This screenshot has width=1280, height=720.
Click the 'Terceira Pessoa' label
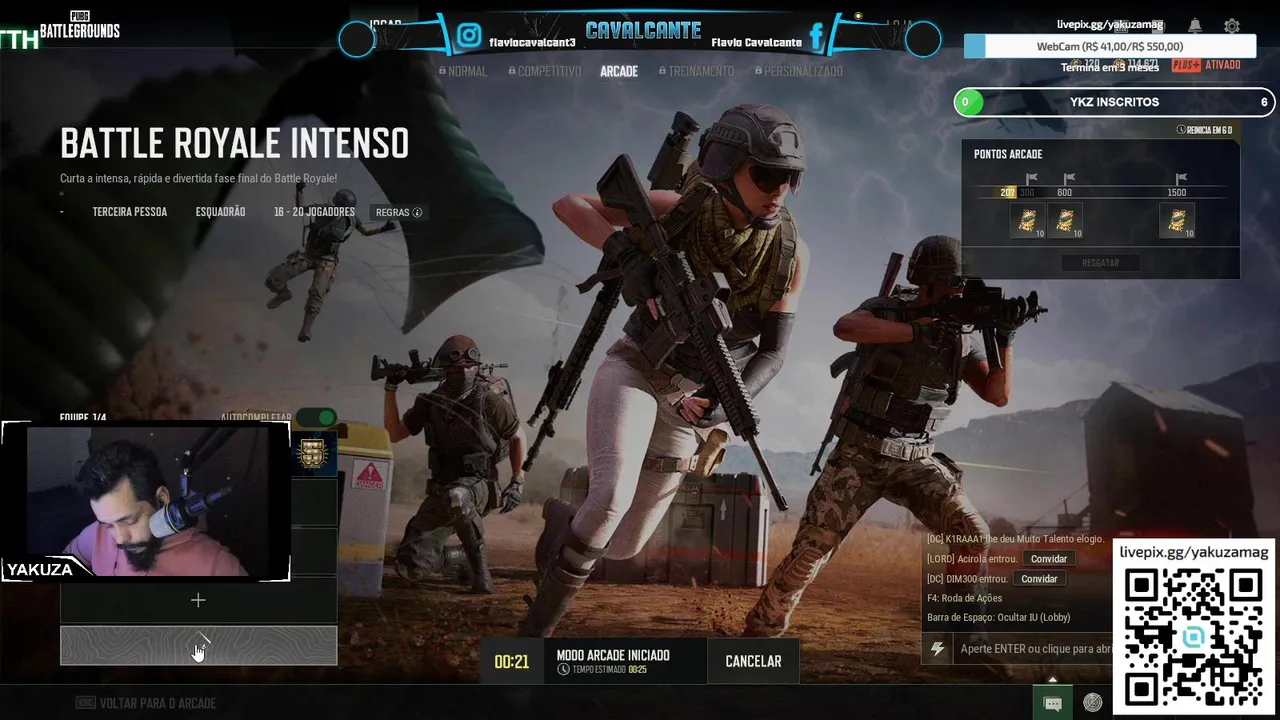[130, 212]
